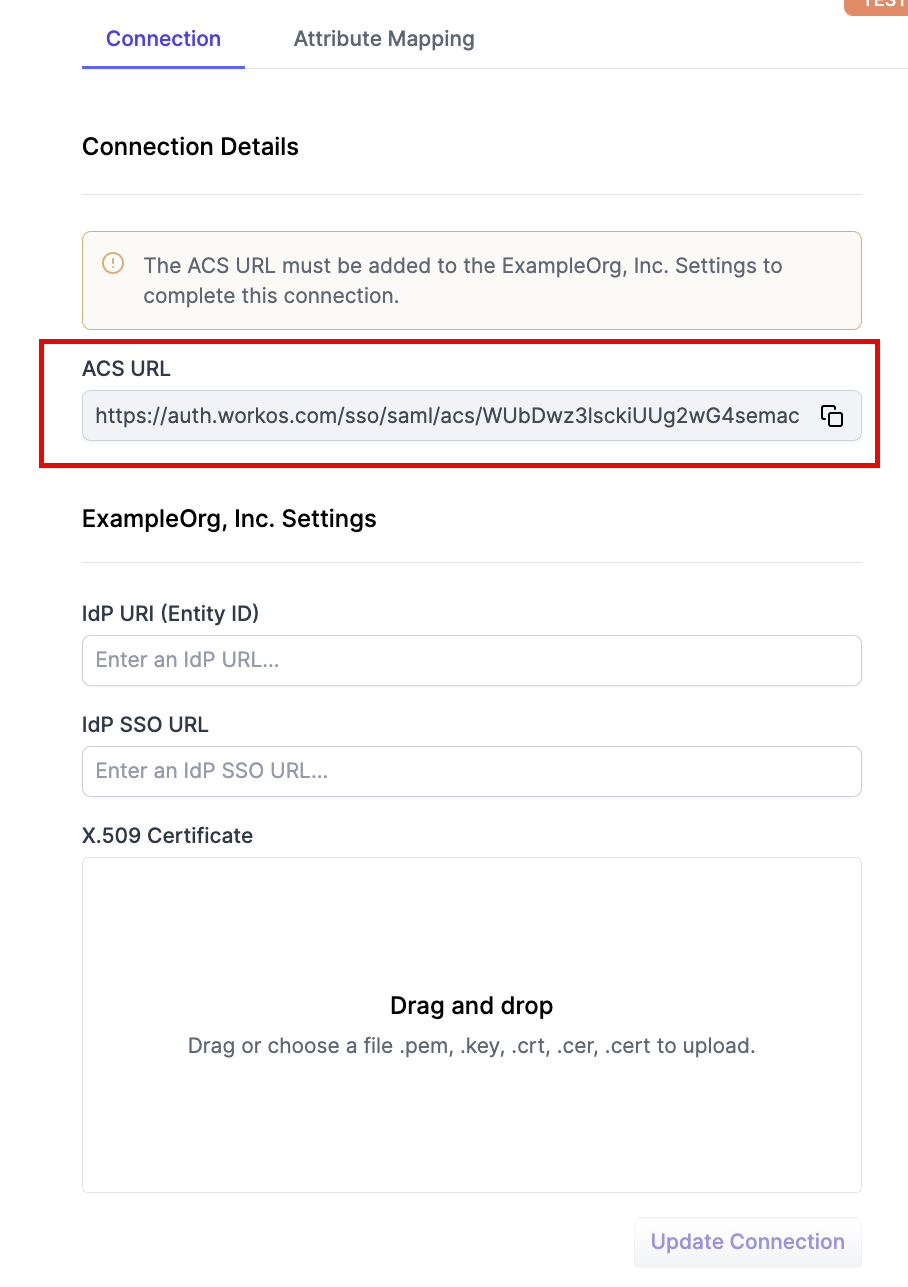Click the "Drag or choose a file" hint
The image size is (908, 1287).
point(471,1046)
